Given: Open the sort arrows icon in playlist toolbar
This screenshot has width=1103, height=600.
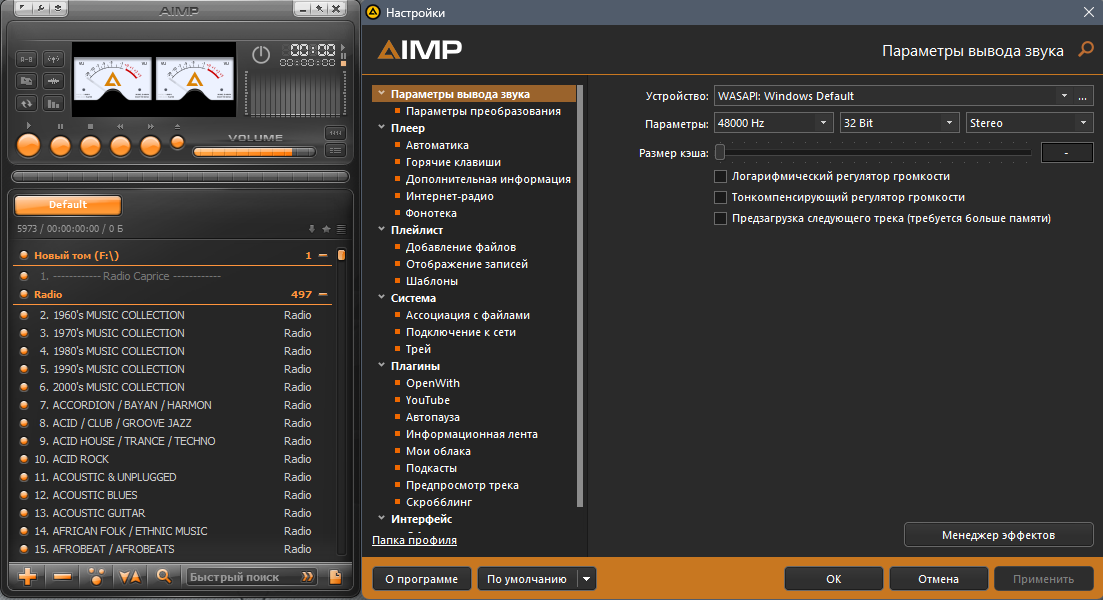Looking at the screenshot, I should [x=130, y=577].
